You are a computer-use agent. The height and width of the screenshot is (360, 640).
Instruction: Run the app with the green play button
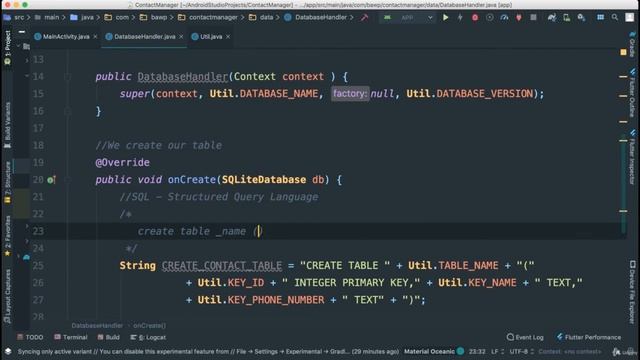(x=445, y=18)
